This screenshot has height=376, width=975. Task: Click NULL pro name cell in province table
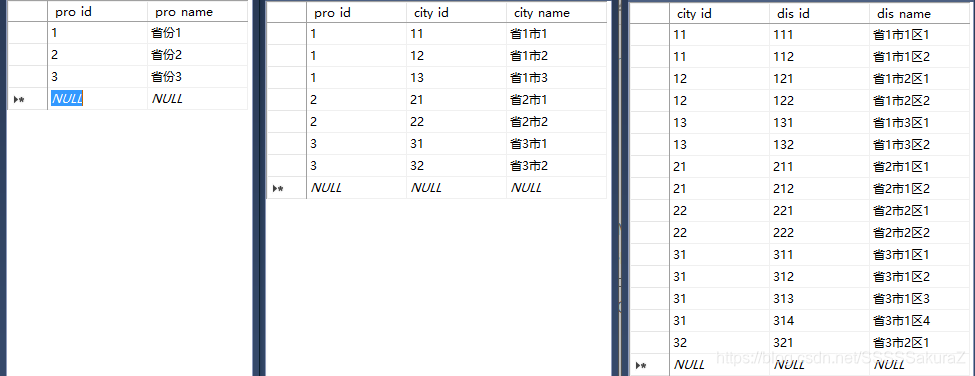coord(198,99)
